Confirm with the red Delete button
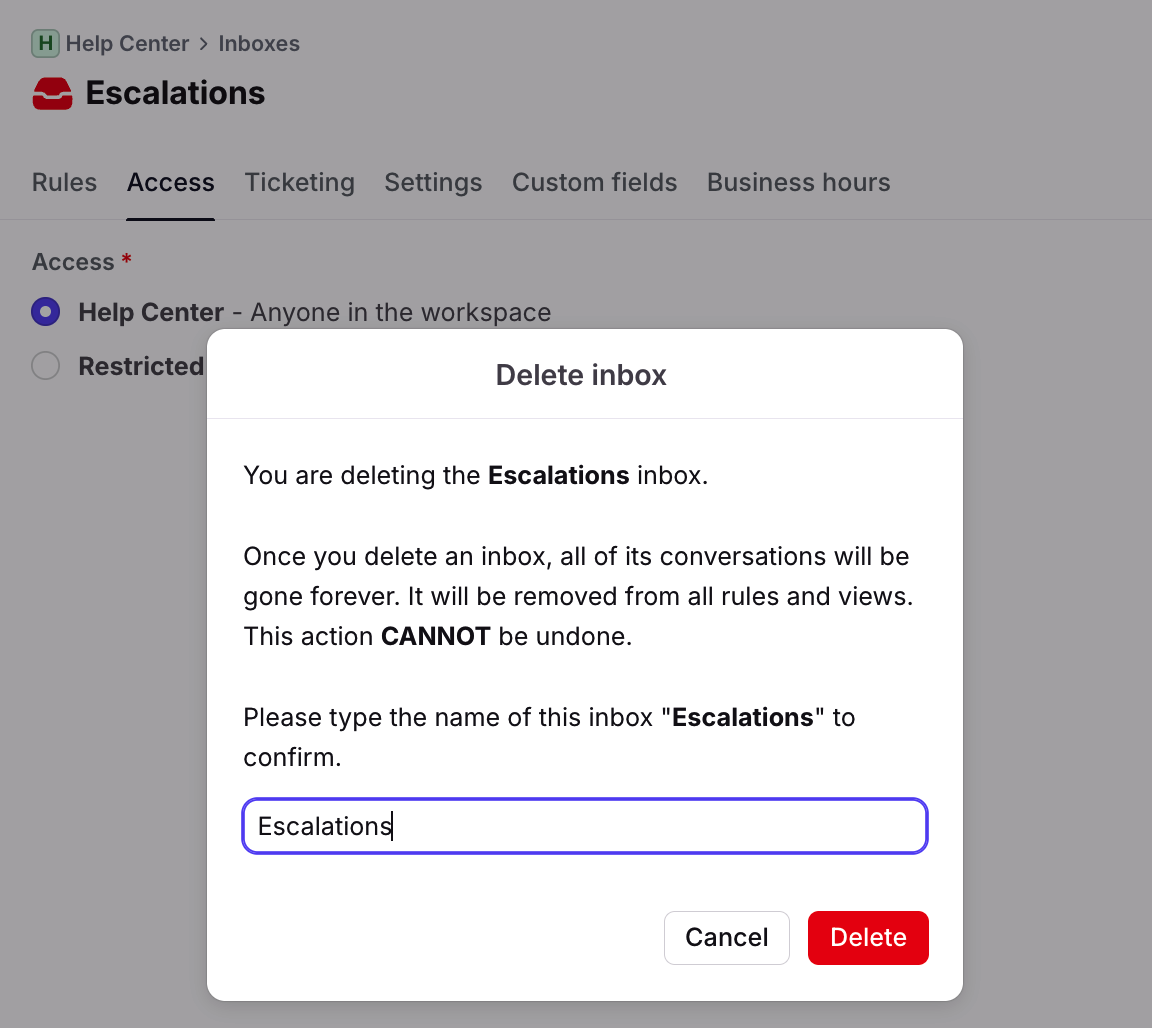This screenshot has height=1028, width=1152. pos(868,938)
